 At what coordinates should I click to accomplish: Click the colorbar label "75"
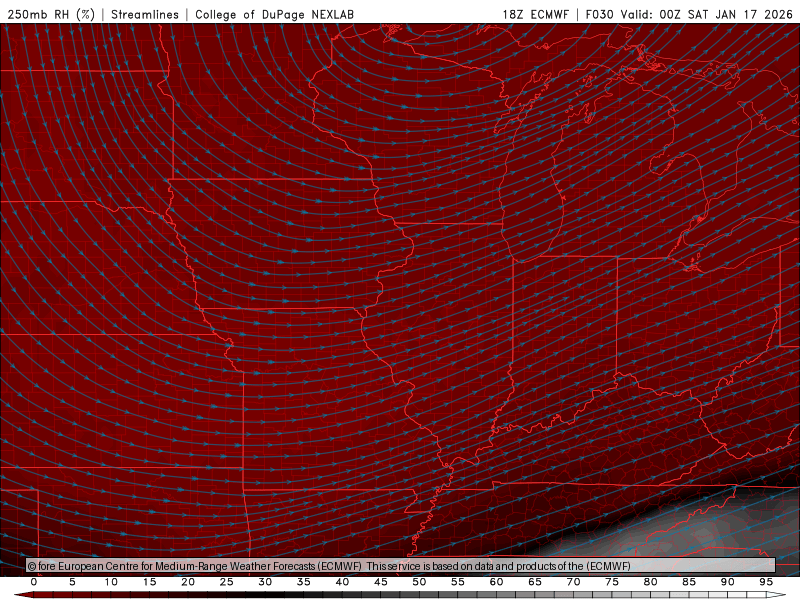pyautogui.click(x=612, y=582)
